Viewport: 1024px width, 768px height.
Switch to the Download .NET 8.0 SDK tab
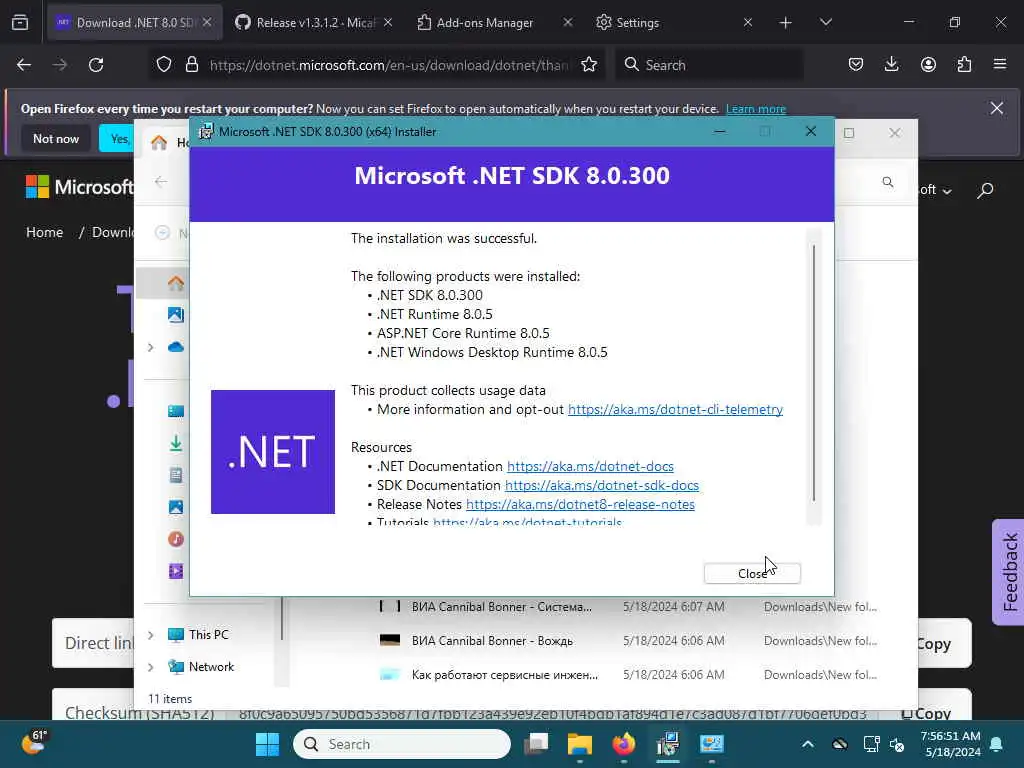(135, 22)
